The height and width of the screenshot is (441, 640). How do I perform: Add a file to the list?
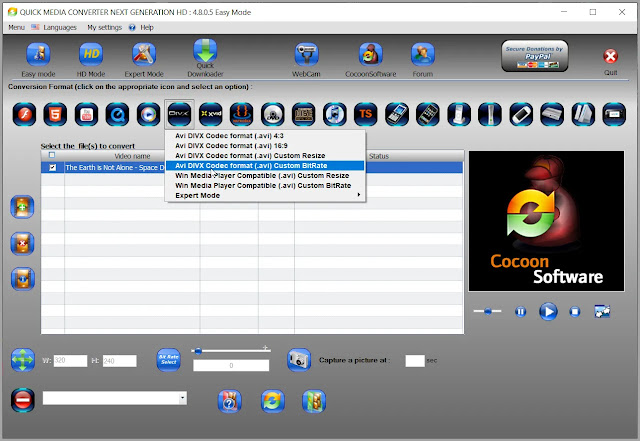coord(22,207)
